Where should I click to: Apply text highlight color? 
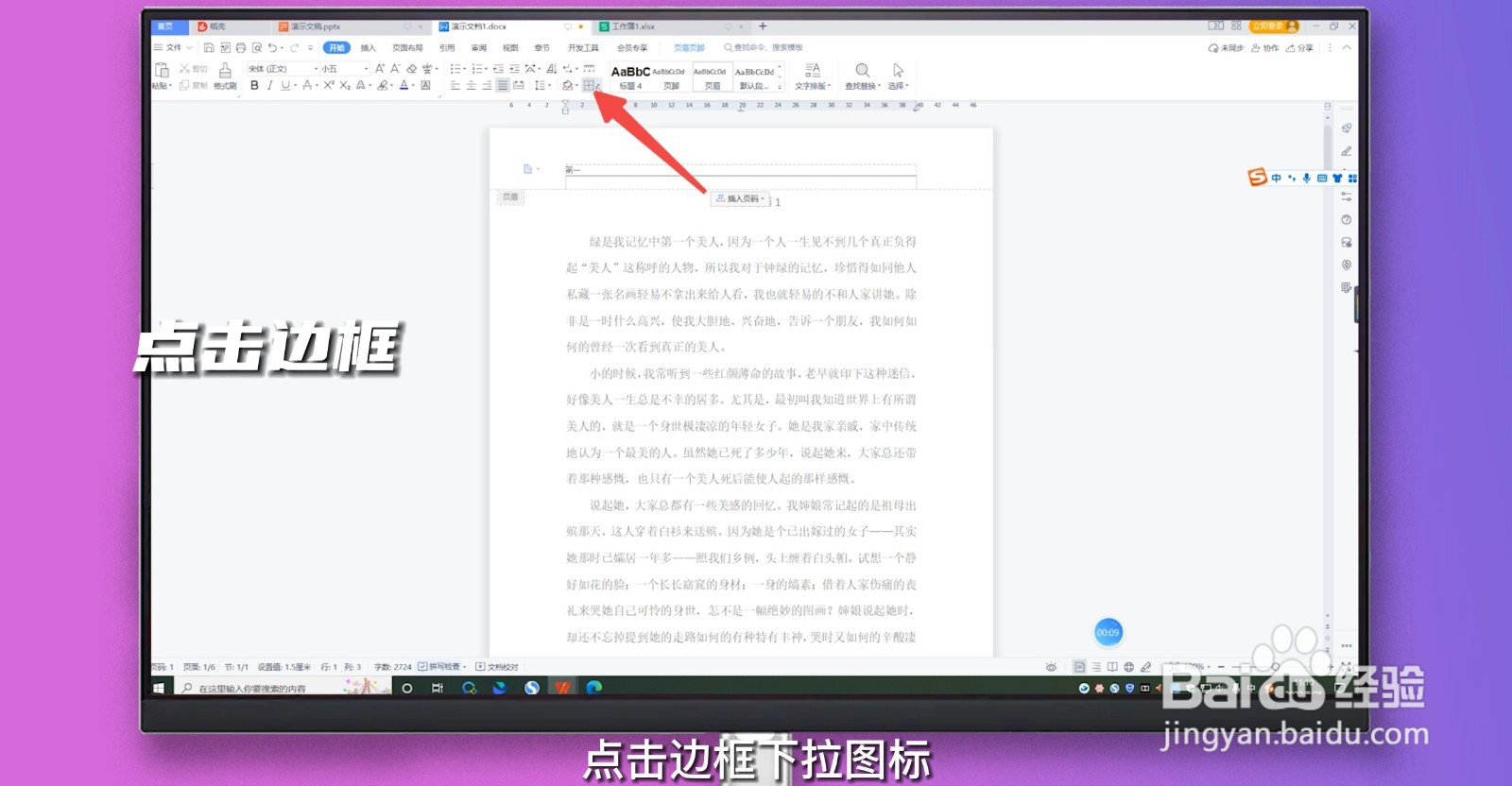pyautogui.click(x=383, y=85)
